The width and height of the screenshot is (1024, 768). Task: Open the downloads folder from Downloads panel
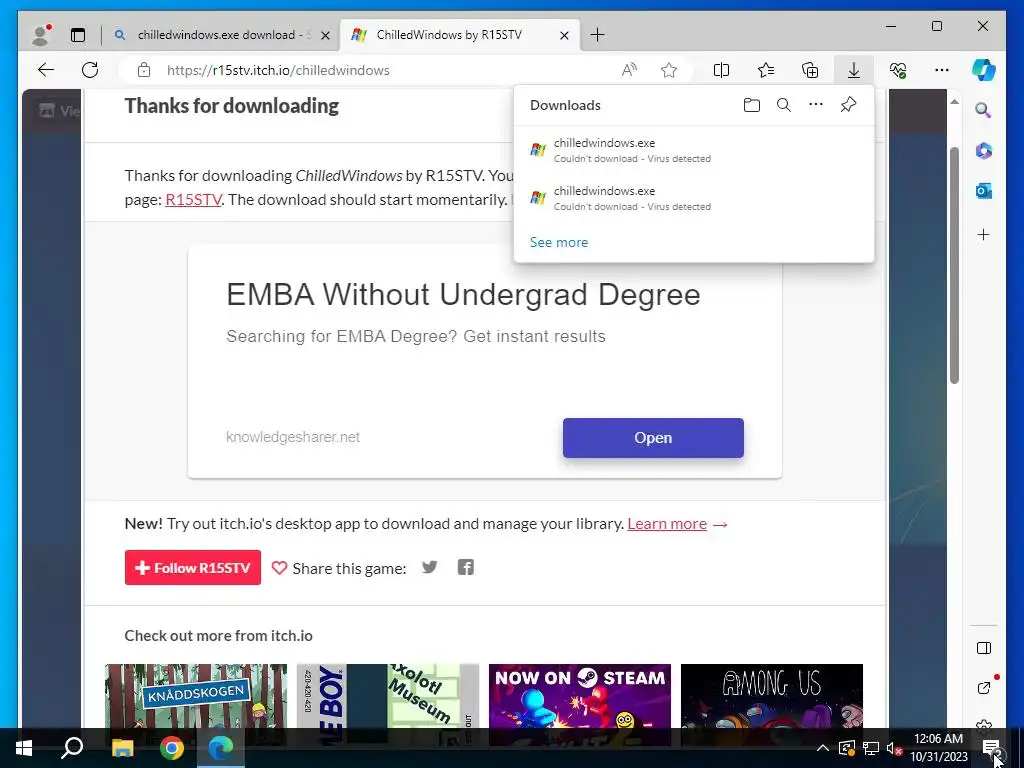[752, 105]
